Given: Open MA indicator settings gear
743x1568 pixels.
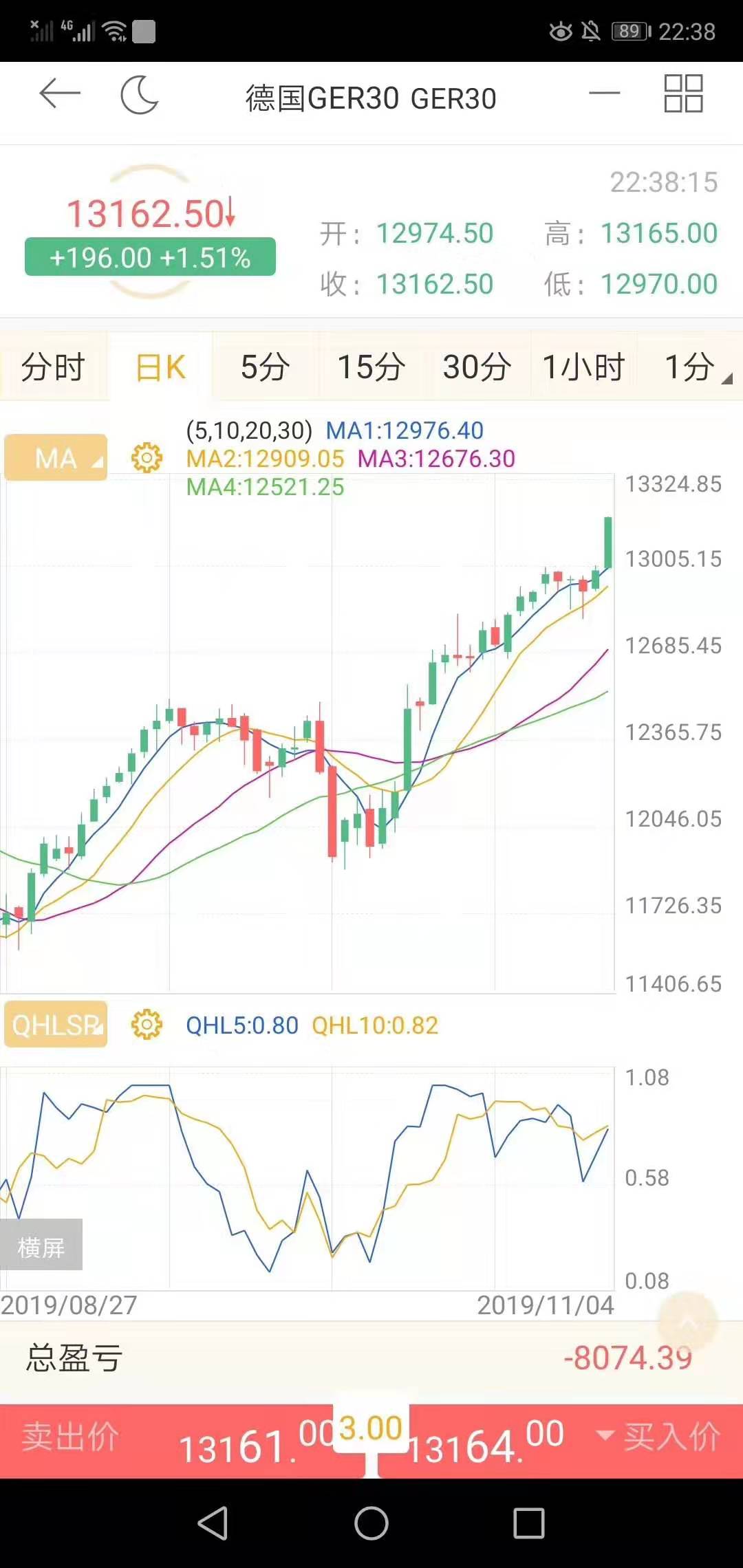Looking at the screenshot, I should [147, 457].
